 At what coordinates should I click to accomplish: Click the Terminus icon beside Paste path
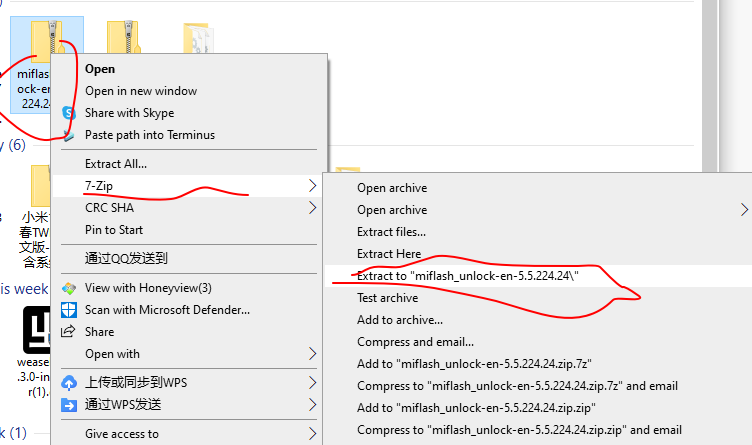[70, 135]
